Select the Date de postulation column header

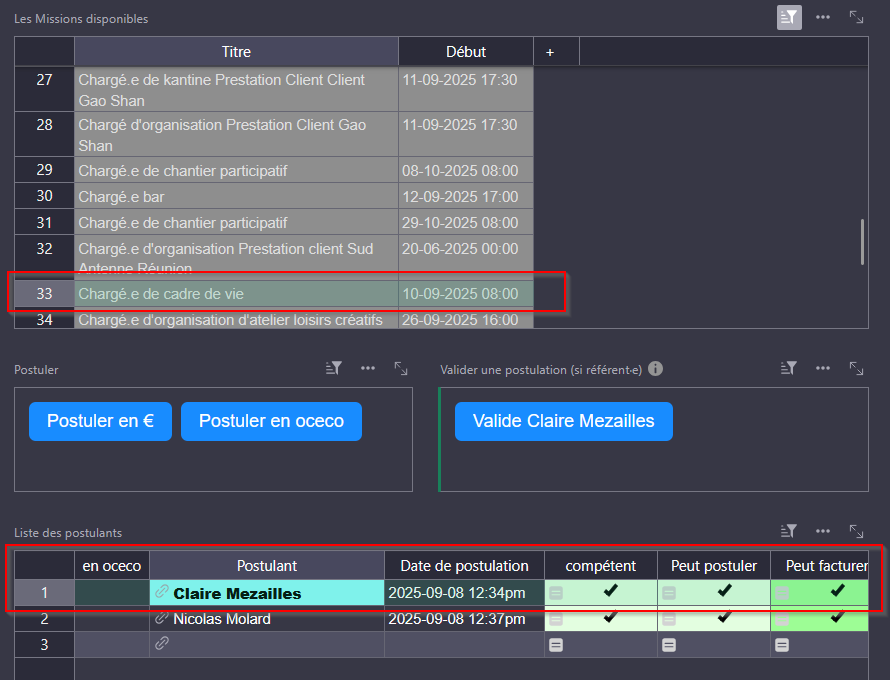pyautogui.click(x=464, y=566)
